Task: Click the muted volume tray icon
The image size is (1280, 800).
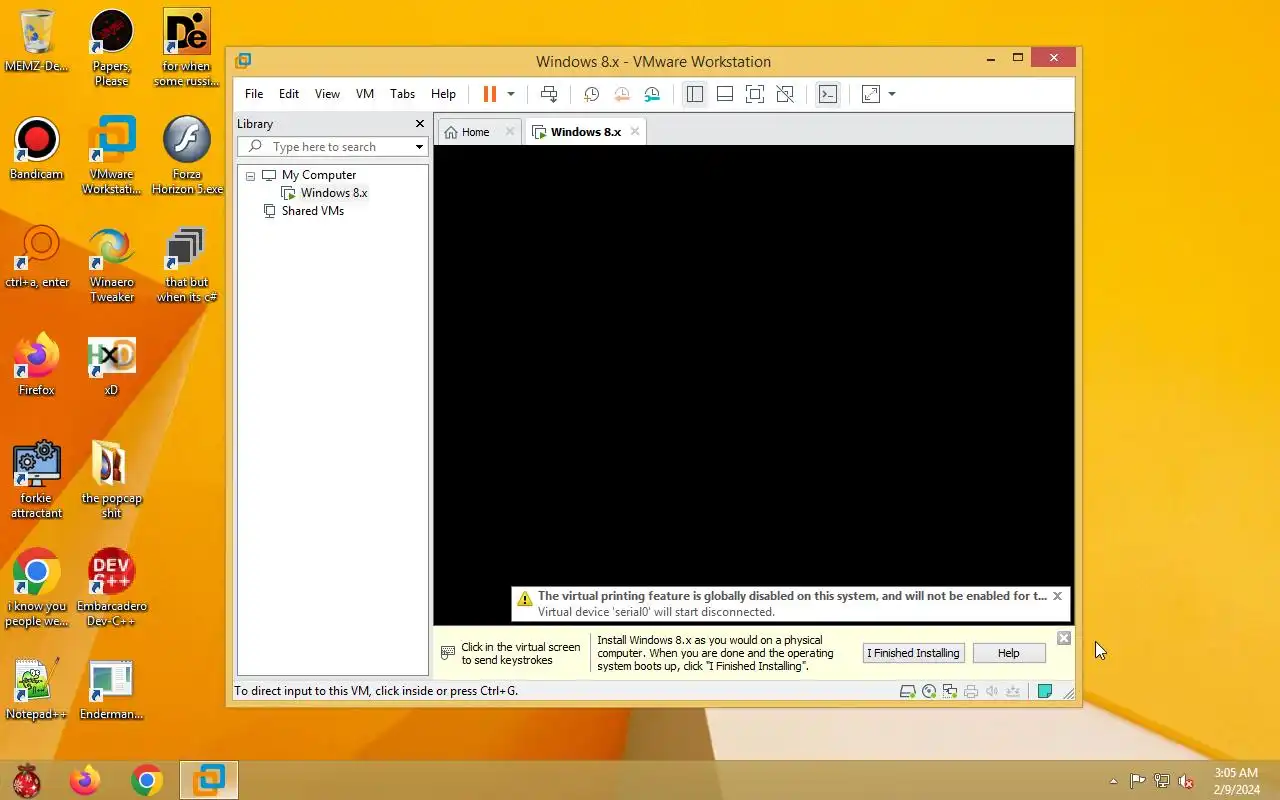Action: point(1186,781)
